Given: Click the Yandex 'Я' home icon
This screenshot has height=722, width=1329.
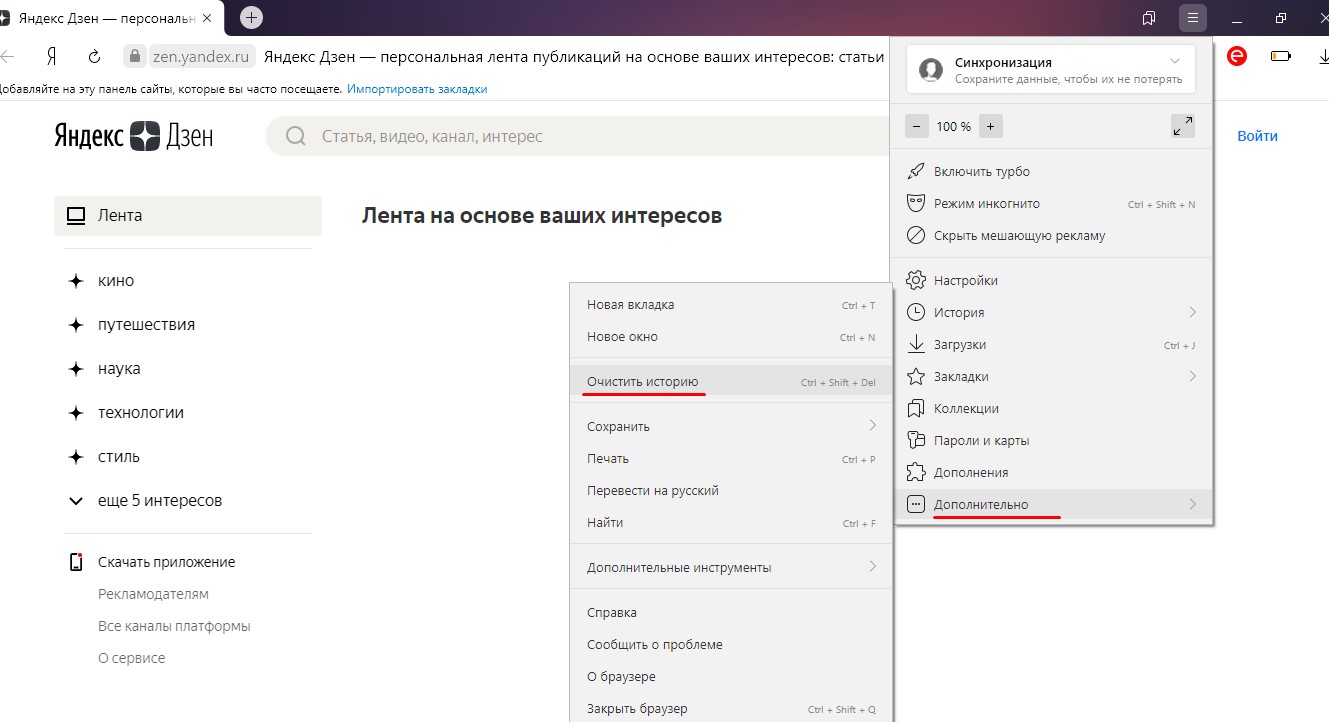Looking at the screenshot, I should 50,56.
